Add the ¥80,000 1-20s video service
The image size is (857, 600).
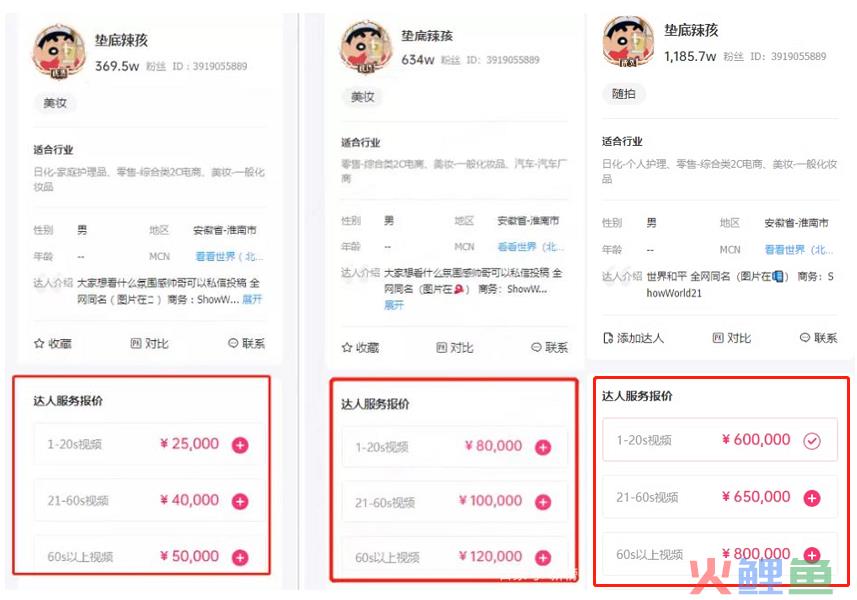click(x=543, y=448)
